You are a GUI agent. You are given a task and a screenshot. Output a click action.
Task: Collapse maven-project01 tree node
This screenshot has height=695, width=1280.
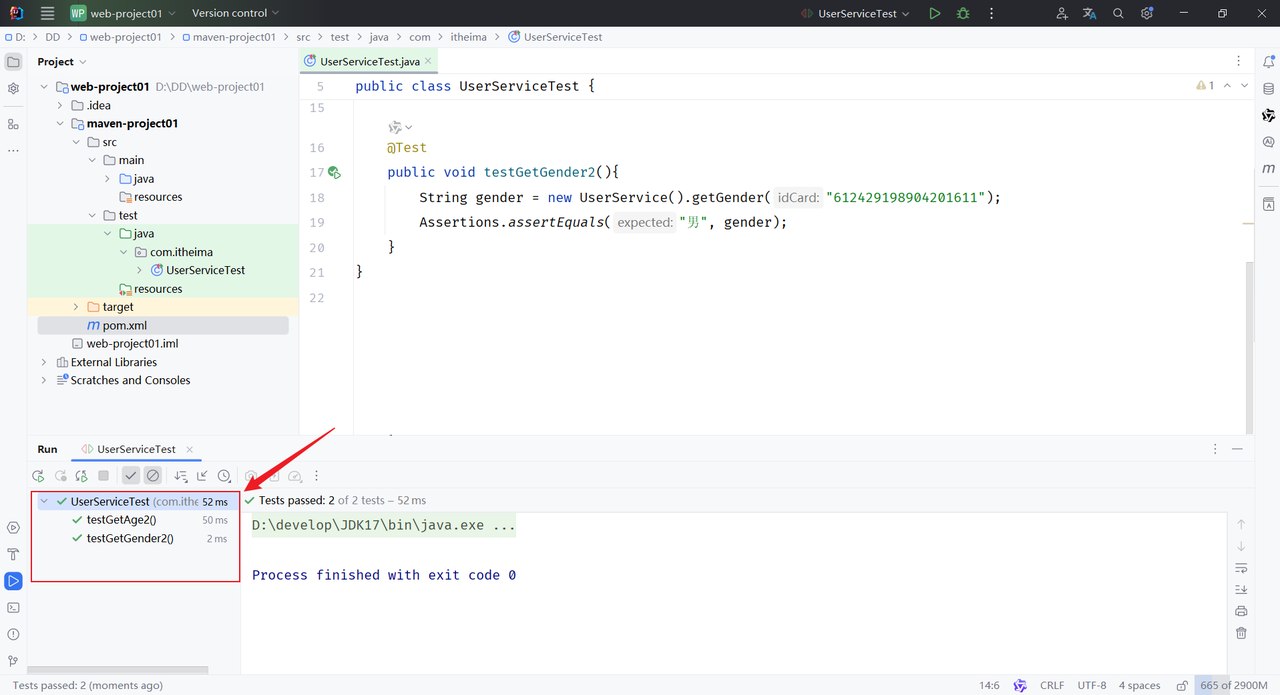pyautogui.click(x=60, y=124)
